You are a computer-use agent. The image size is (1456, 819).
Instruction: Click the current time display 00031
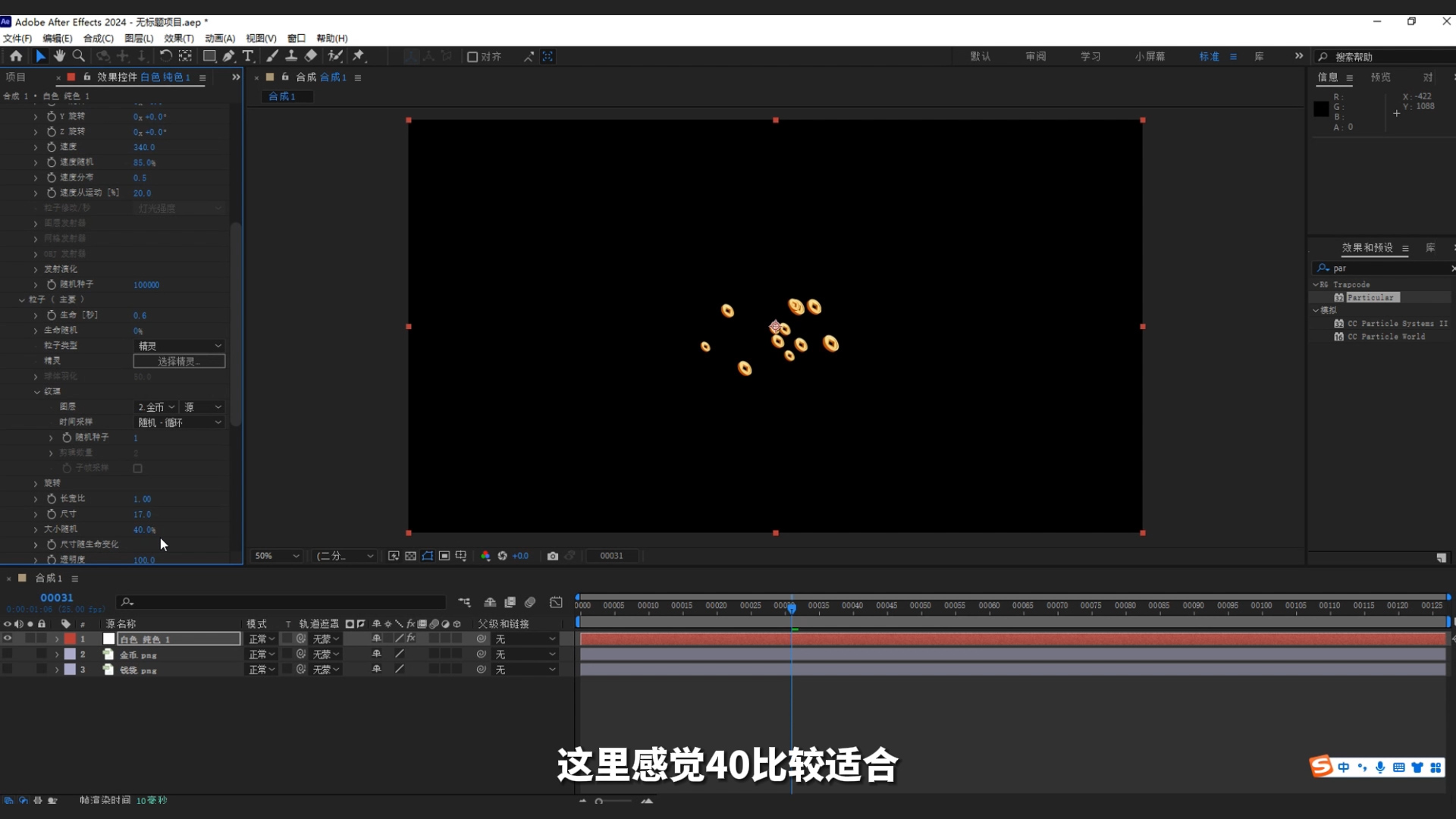[x=56, y=598]
